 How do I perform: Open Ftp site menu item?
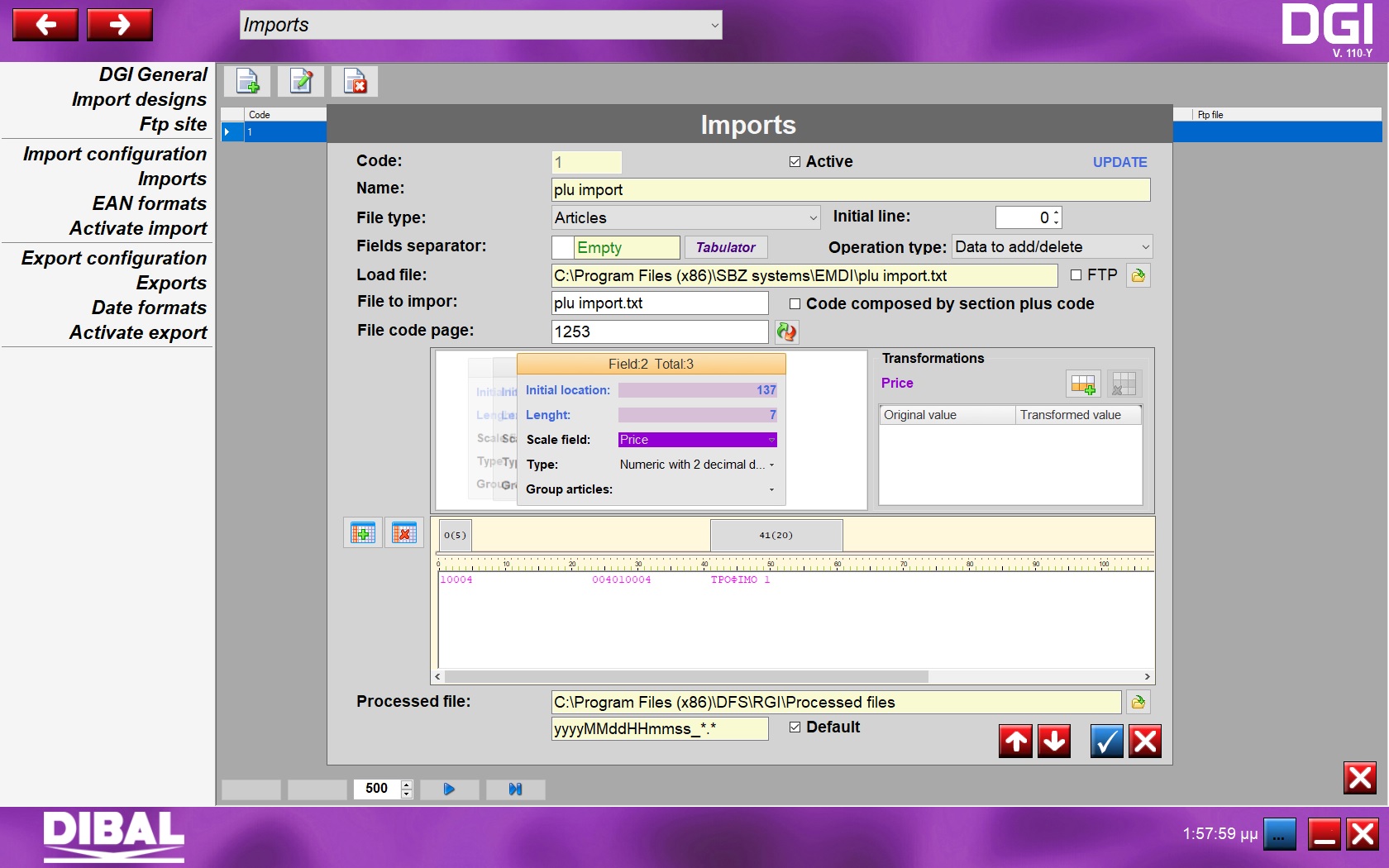(173, 124)
